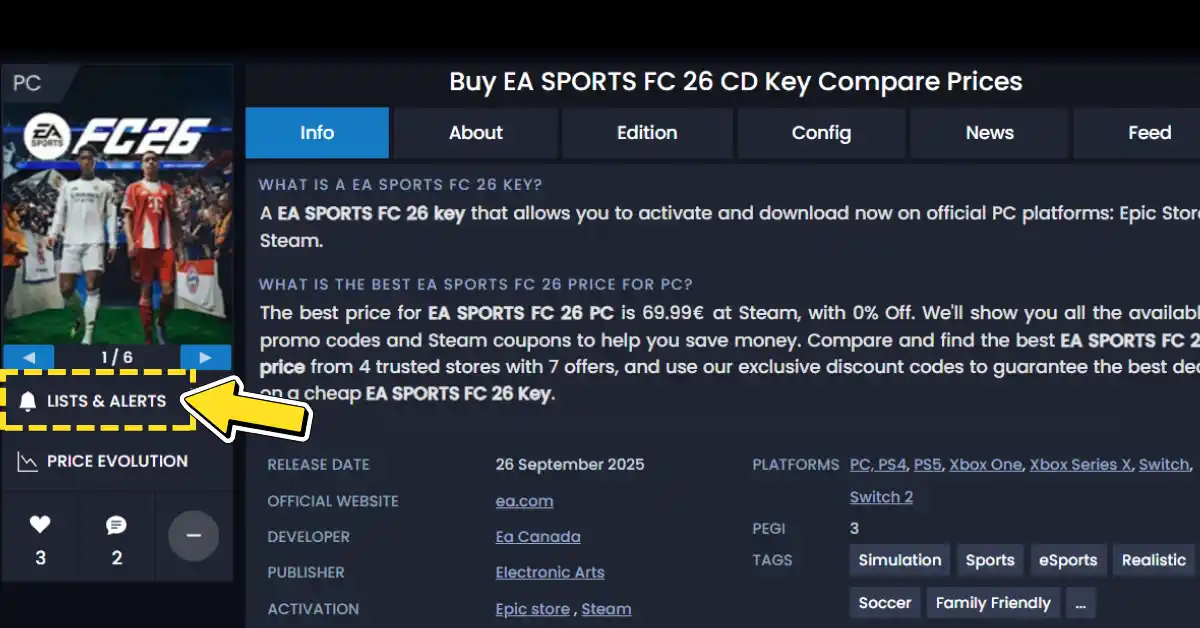Go to the News tab
1200x628 pixels.
click(x=989, y=133)
